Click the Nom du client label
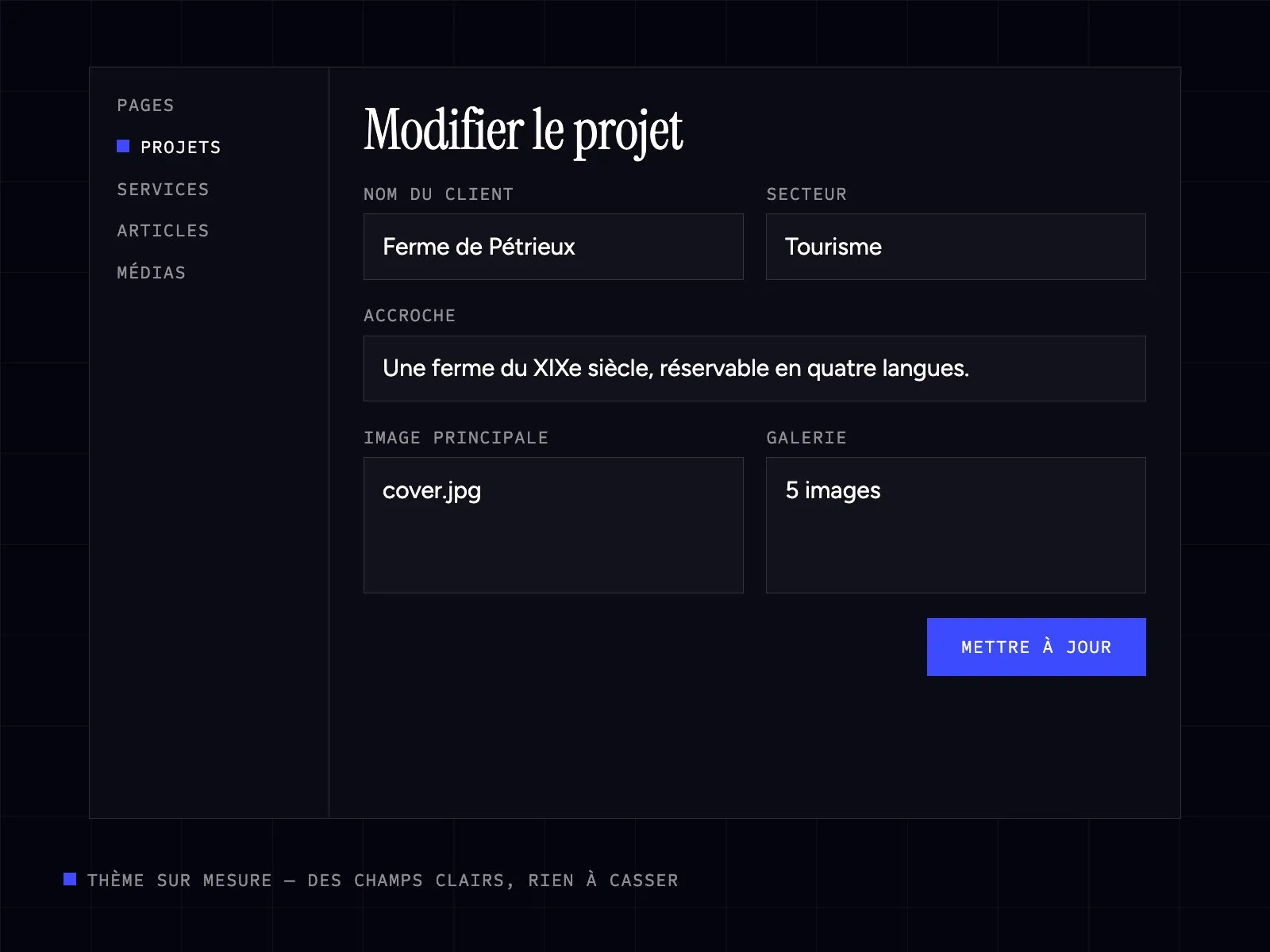The width and height of the screenshot is (1270, 952). (439, 194)
